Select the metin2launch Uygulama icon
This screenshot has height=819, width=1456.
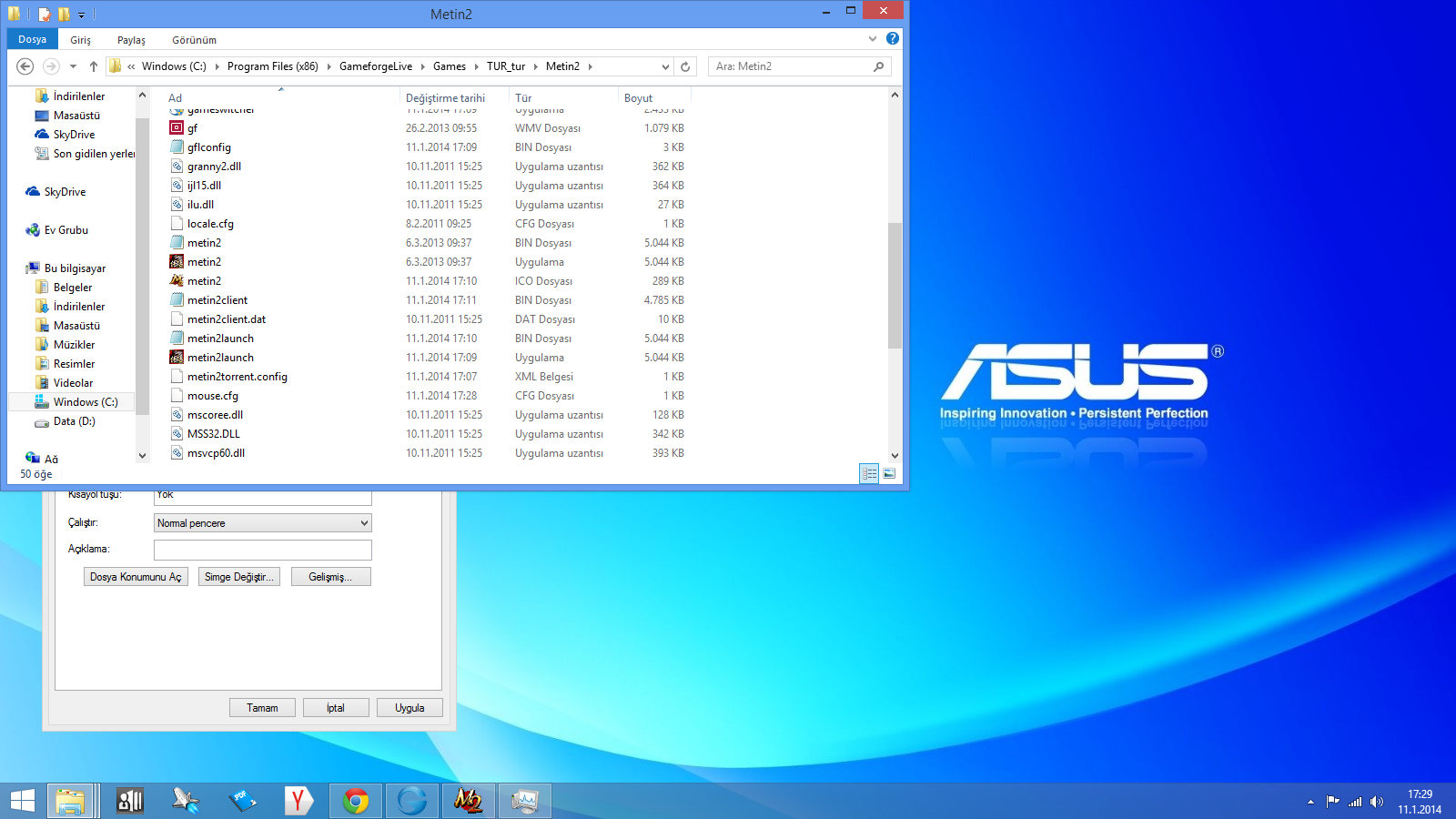[x=177, y=358]
